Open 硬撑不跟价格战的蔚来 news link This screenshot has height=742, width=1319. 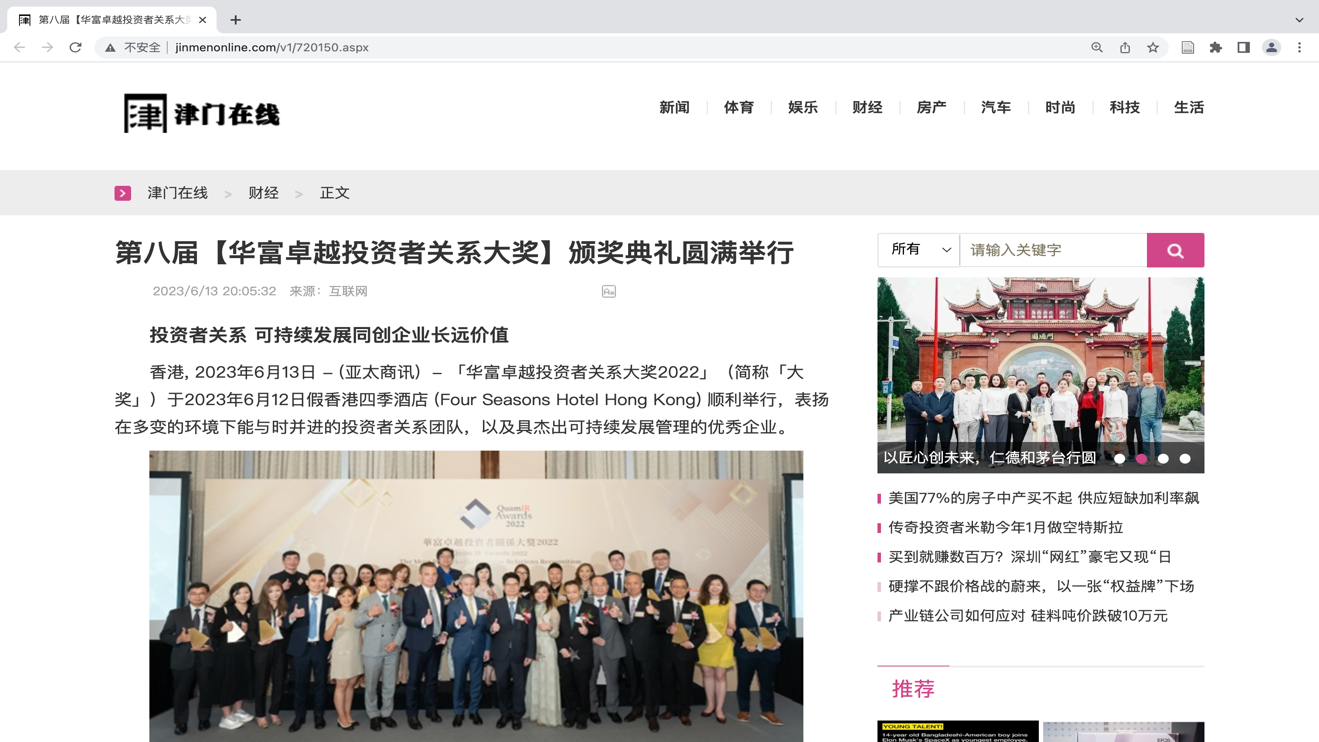[x=1041, y=586]
